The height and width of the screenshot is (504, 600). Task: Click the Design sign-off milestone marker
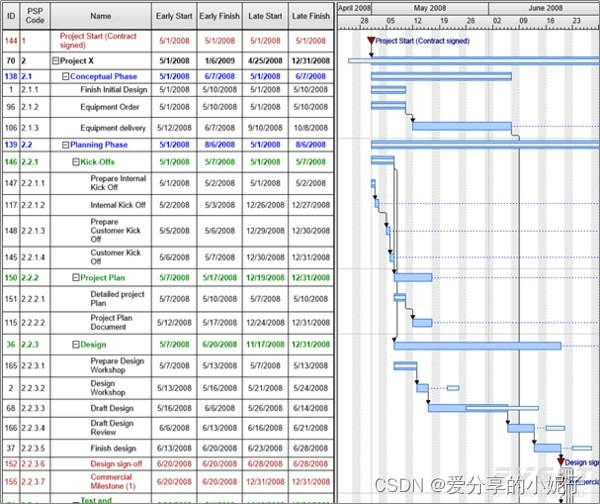point(560,461)
